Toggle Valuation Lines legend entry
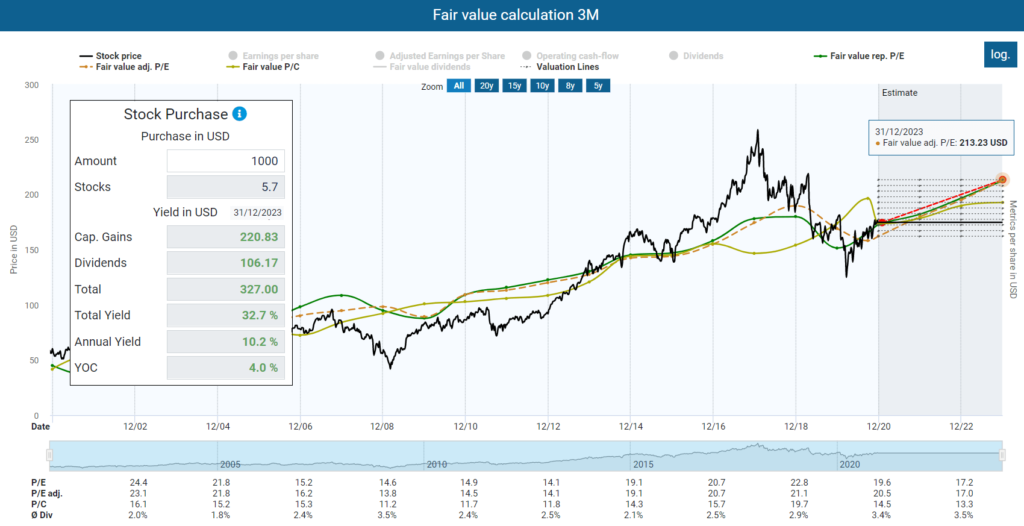The height and width of the screenshot is (526, 1024). [560, 67]
